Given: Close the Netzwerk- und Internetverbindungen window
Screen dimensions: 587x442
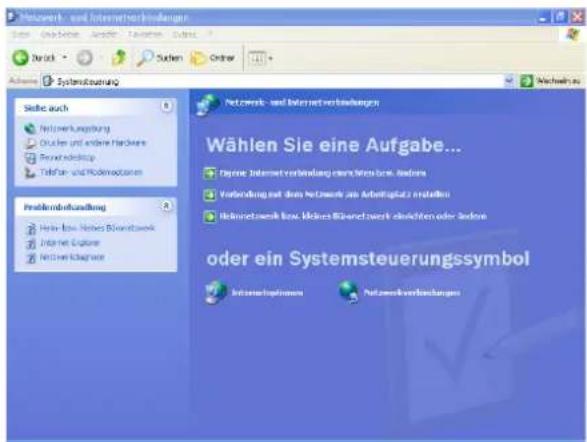Looking at the screenshot, I should (x=578, y=17).
